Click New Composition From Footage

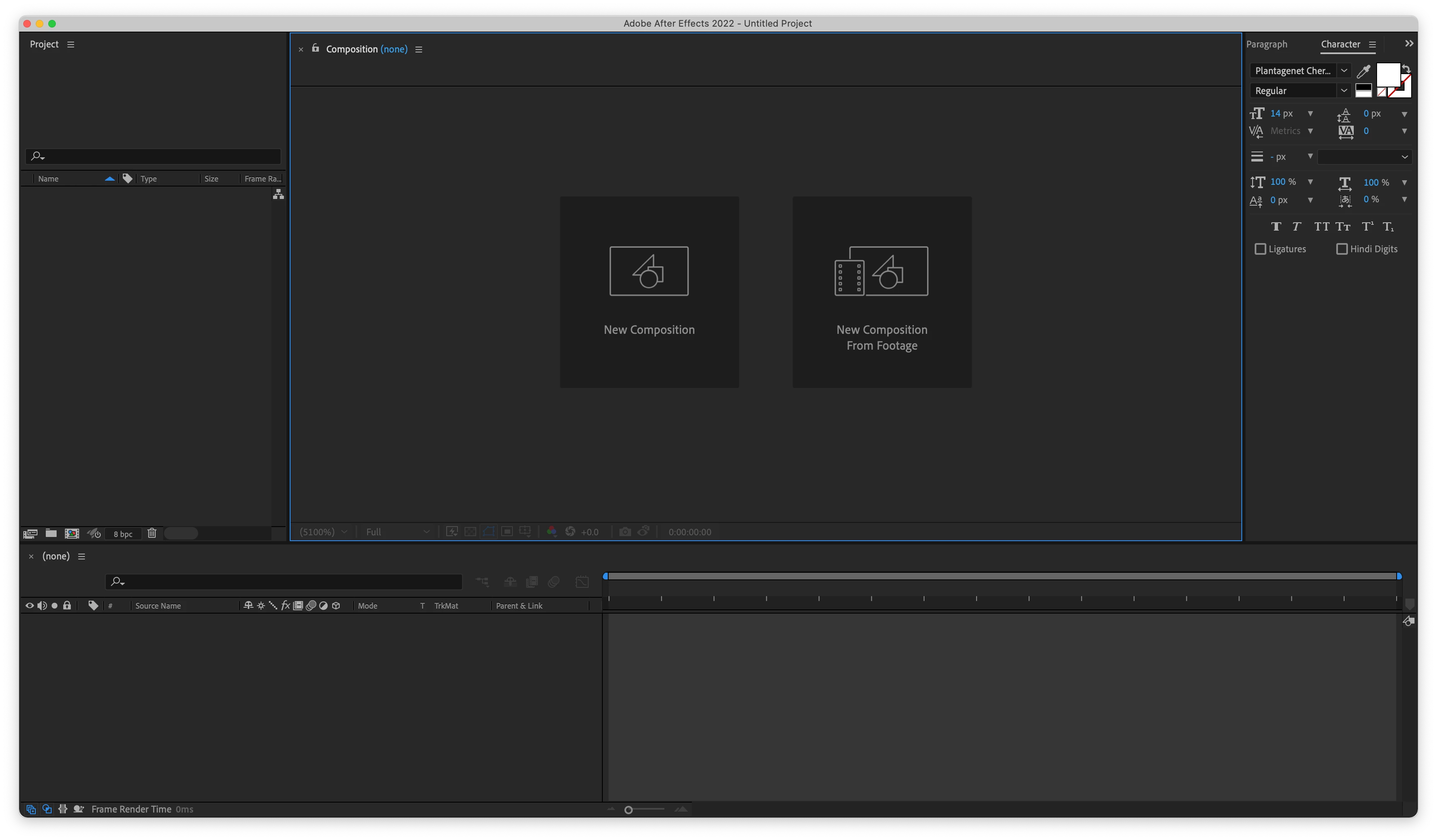[x=882, y=292]
